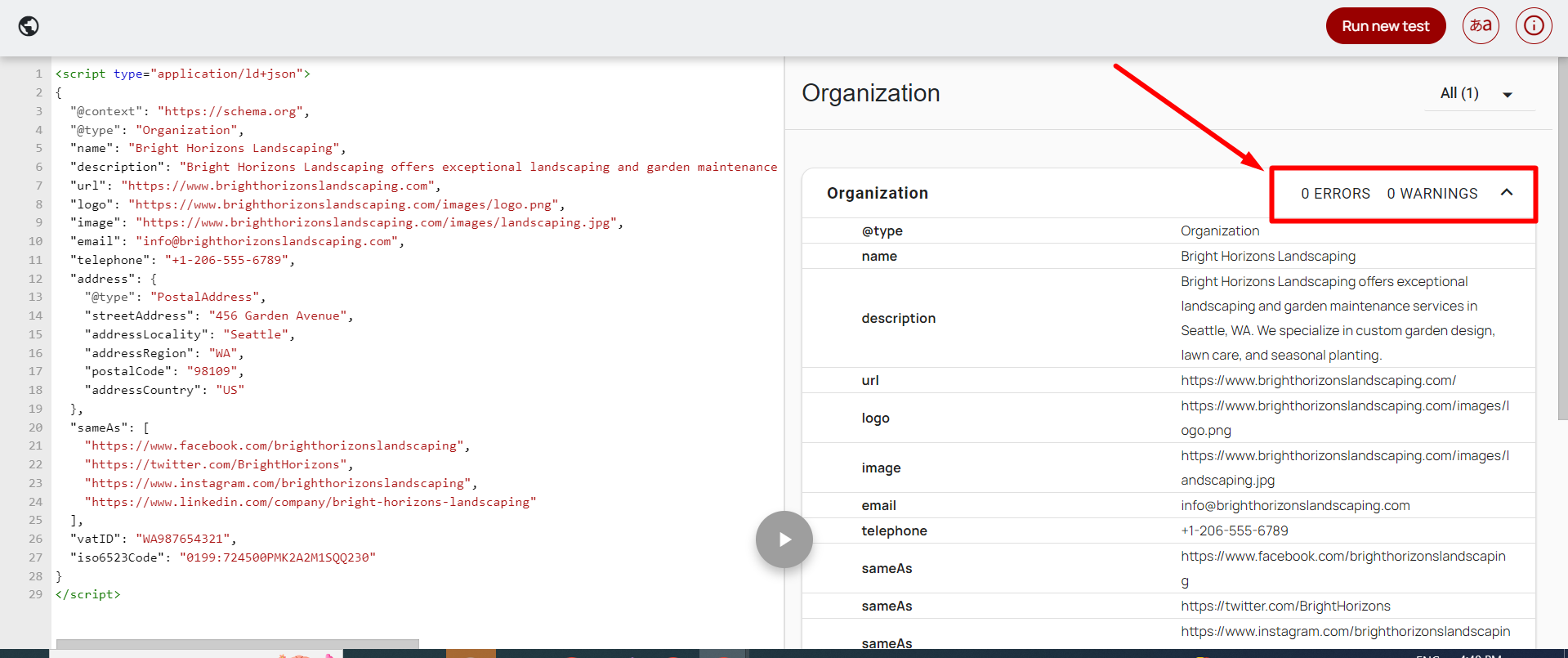1568x658 pixels.
Task: Click the url value brighthorizonslandscaping.com
Action: [x=1318, y=381]
